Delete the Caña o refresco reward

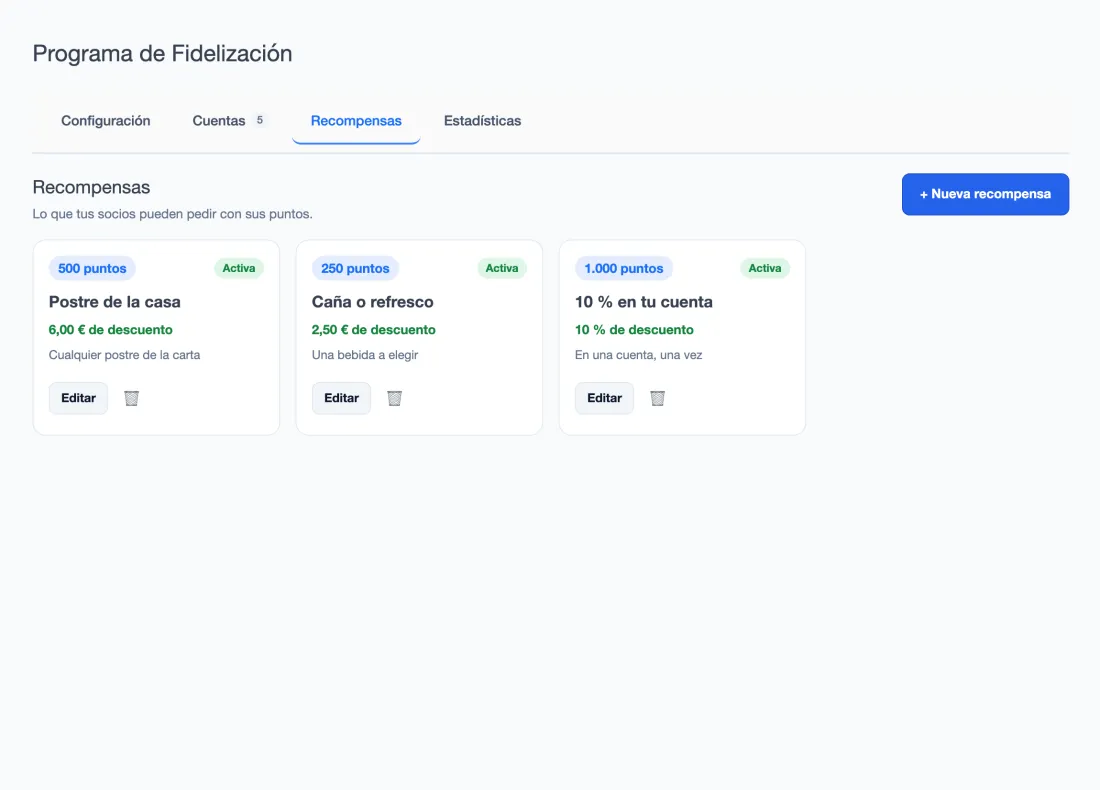tap(394, 399)
